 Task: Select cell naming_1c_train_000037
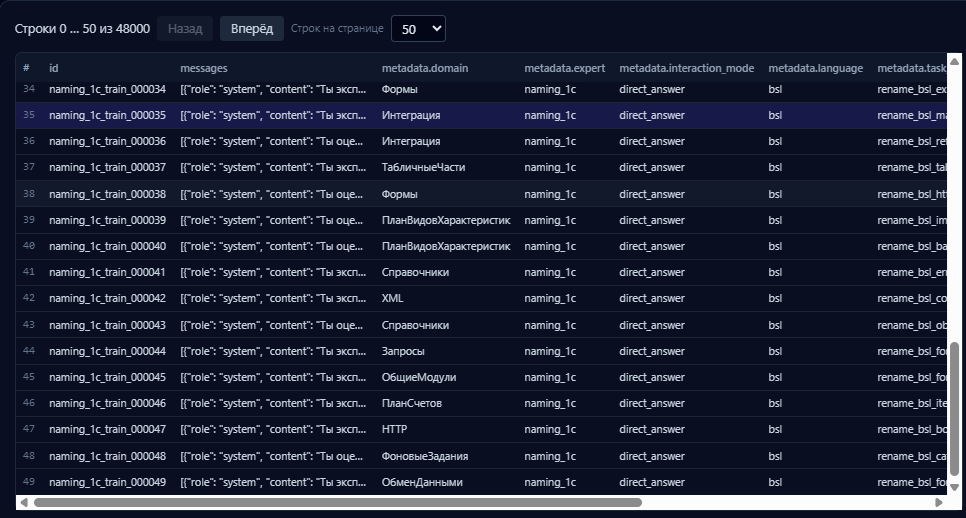point(107,168)
